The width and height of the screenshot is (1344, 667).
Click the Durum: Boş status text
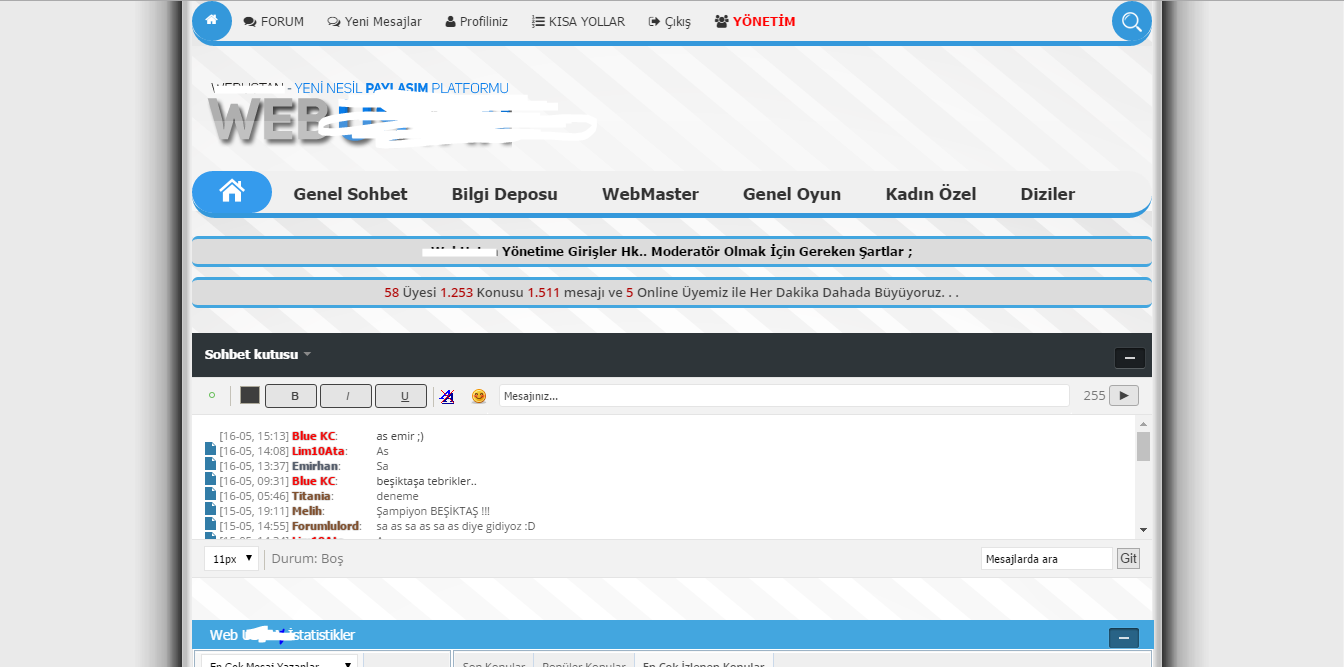[x=307, y=559]
